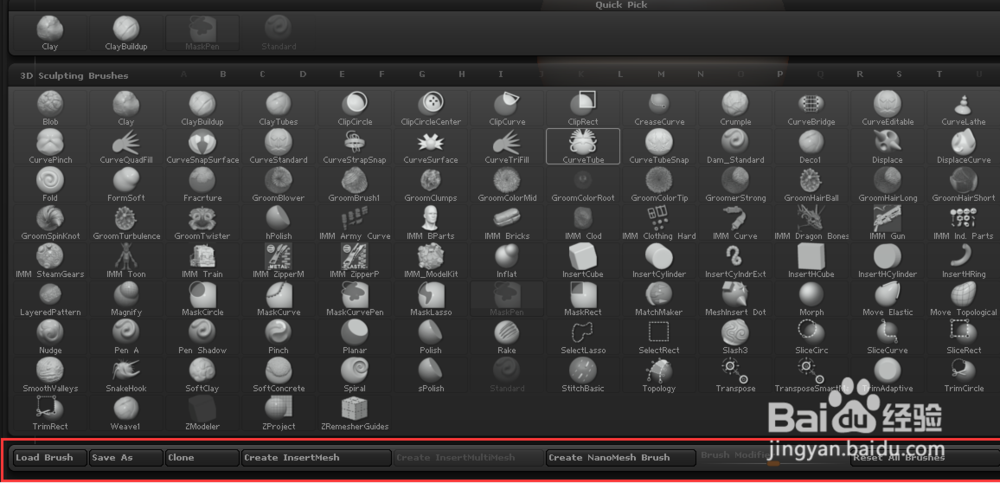The width and height of the screenshot is (1000, 483).
Task: Choose the ZRemesherGuides brush
Action: [355, 413]
